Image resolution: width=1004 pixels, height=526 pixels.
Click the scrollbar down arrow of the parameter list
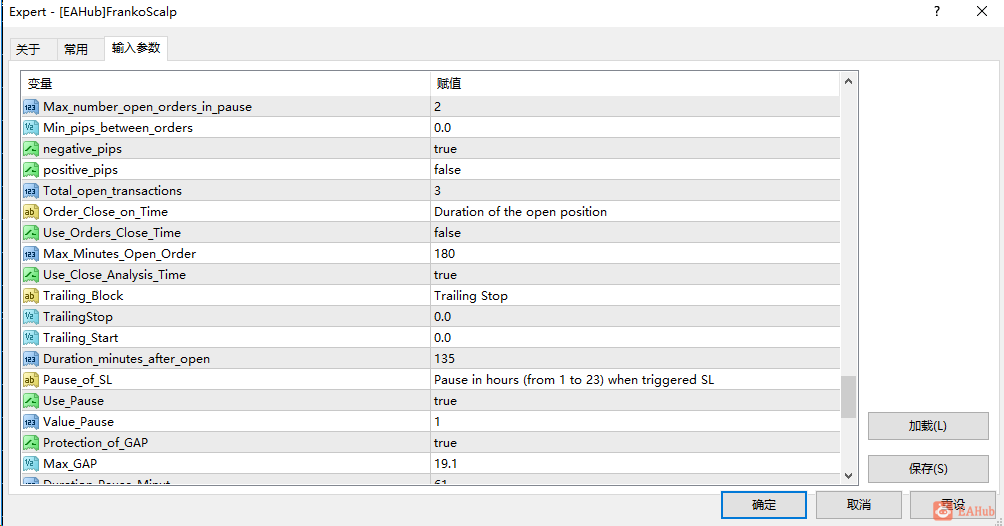point(848,475)
